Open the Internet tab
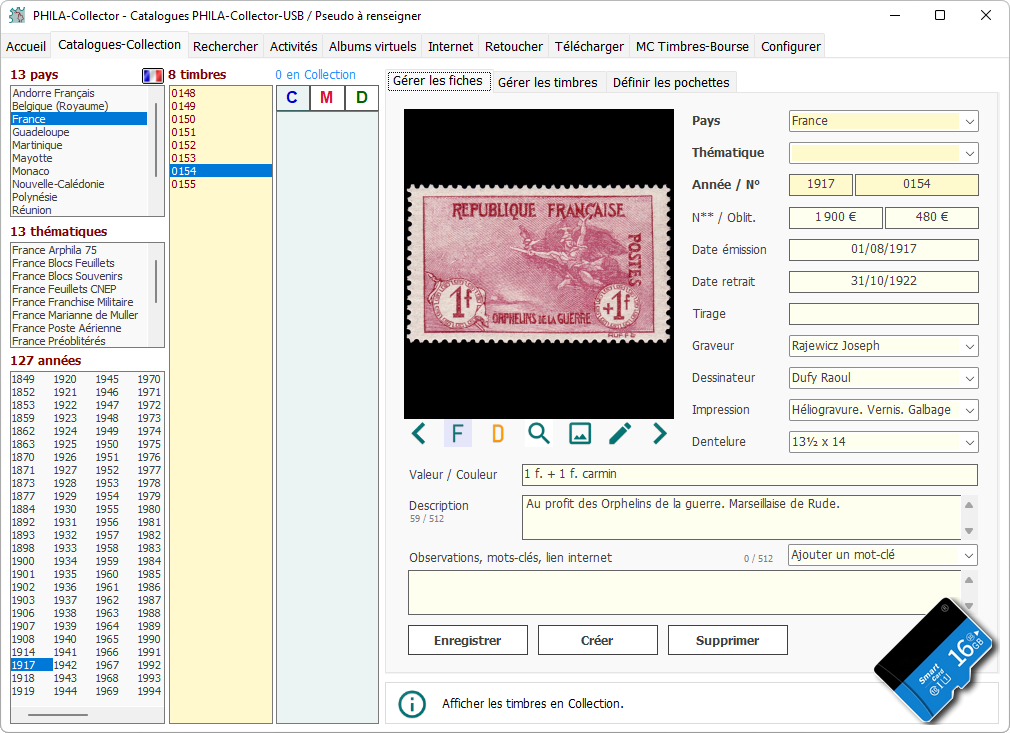The width and height of the screenshot is (1010, 733). pyautogui.click(x=450, y=46)
